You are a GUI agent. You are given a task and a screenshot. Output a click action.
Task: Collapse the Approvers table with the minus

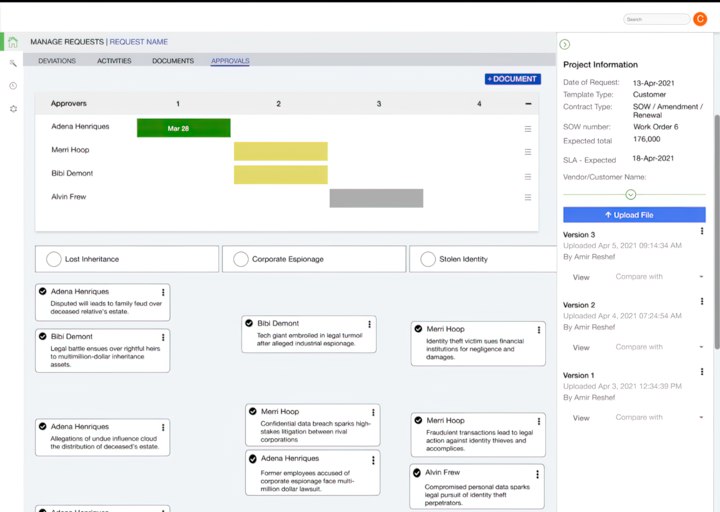coord(528,104)
